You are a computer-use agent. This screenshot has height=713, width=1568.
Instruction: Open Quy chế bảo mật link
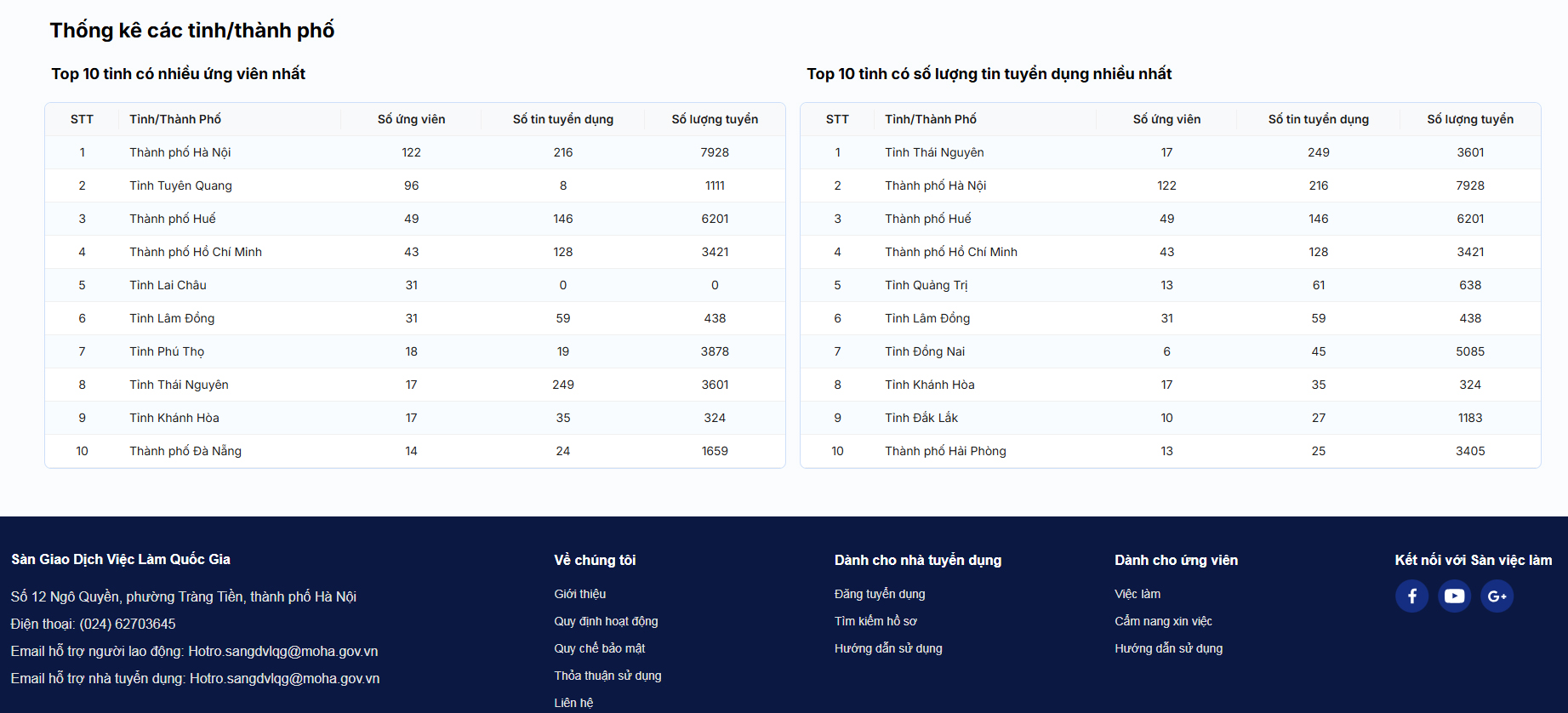(x=600, y=648)
